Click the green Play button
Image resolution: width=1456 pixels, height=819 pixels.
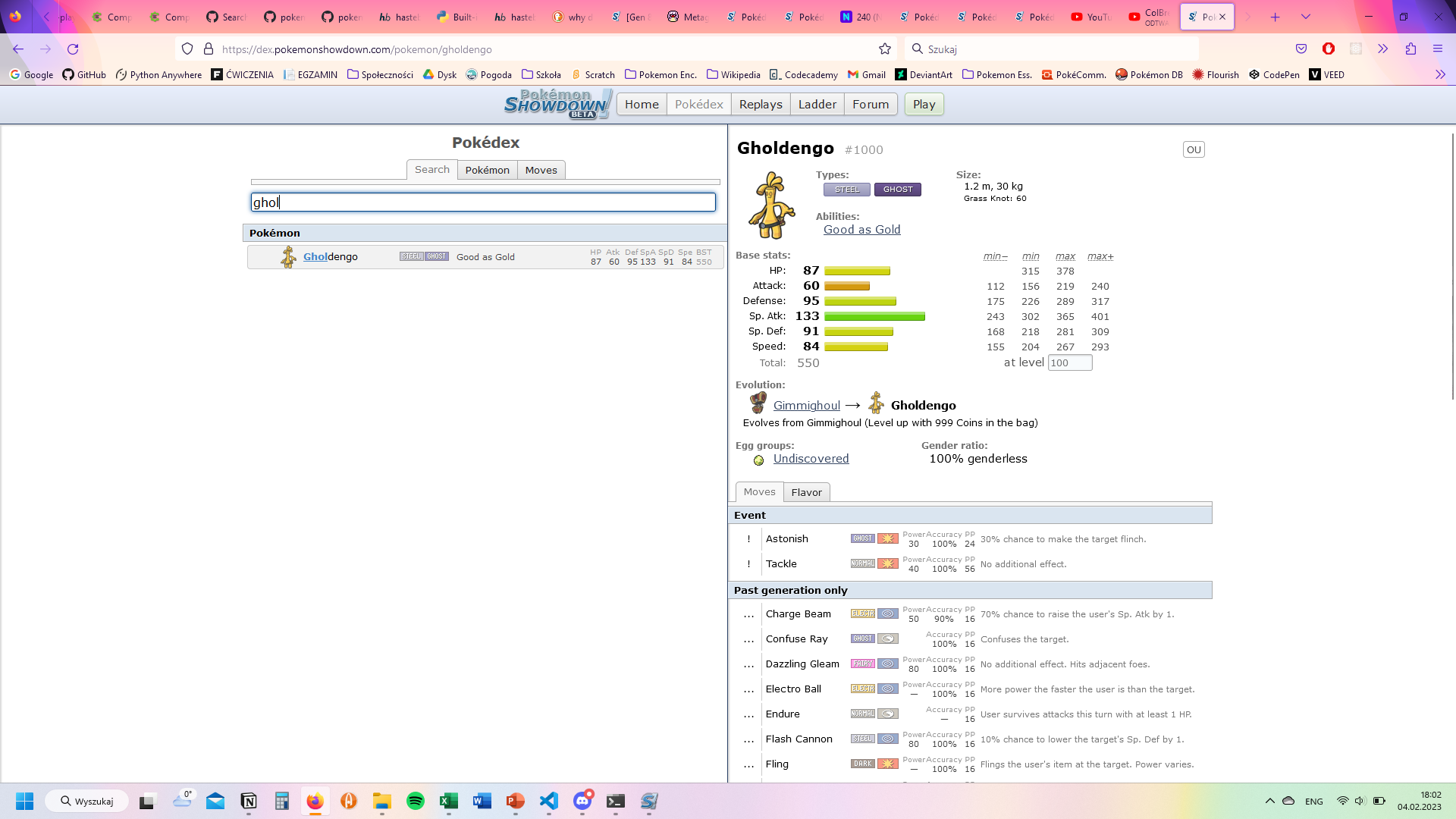(924, 104)
